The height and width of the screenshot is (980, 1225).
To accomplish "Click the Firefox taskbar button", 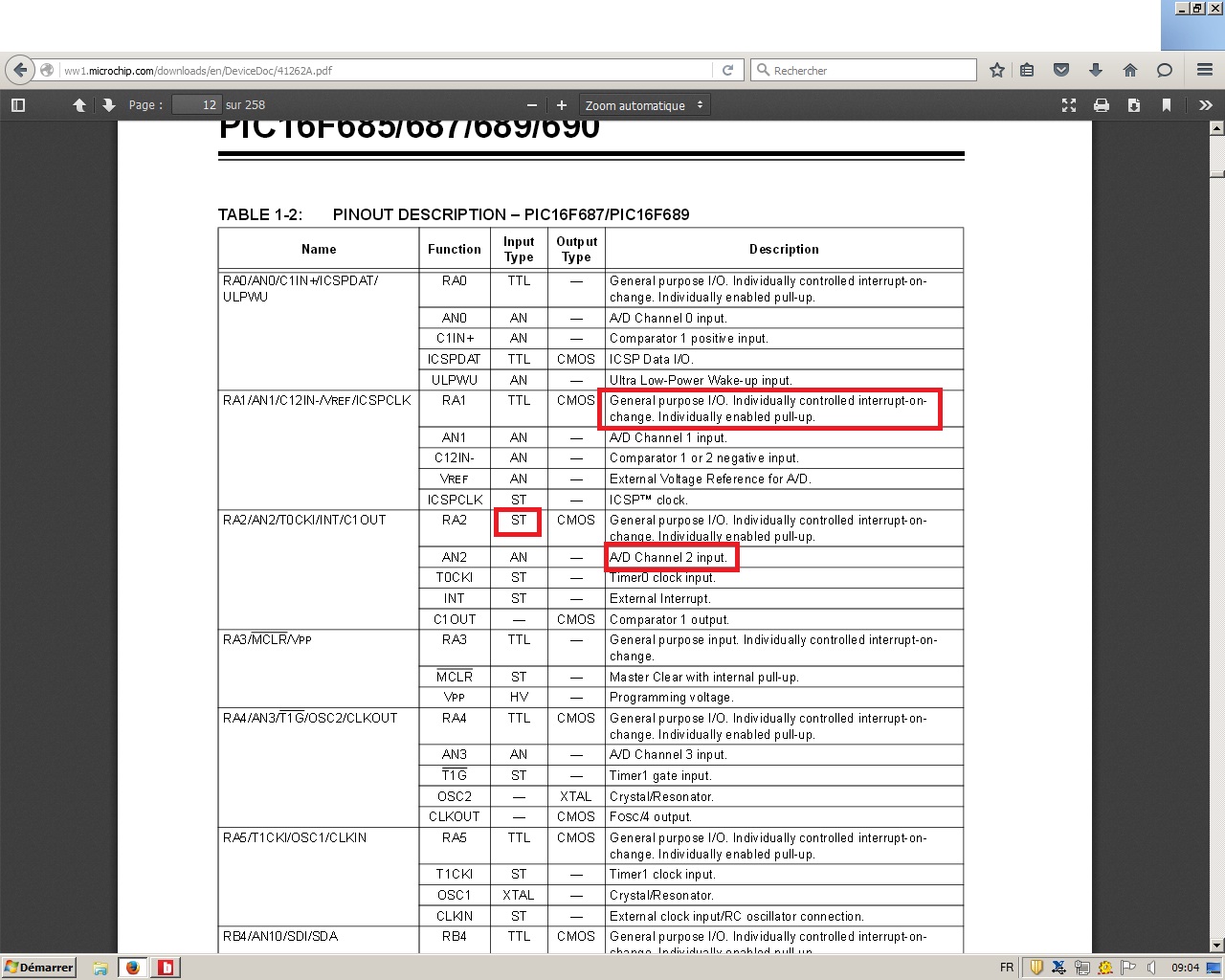I will (x=133, y=968).
